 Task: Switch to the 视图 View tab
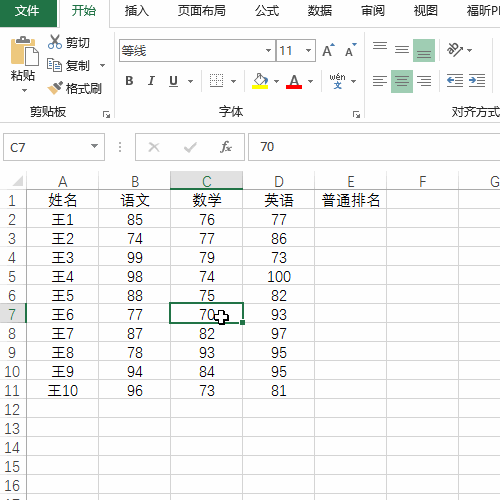tap(426, 11)
